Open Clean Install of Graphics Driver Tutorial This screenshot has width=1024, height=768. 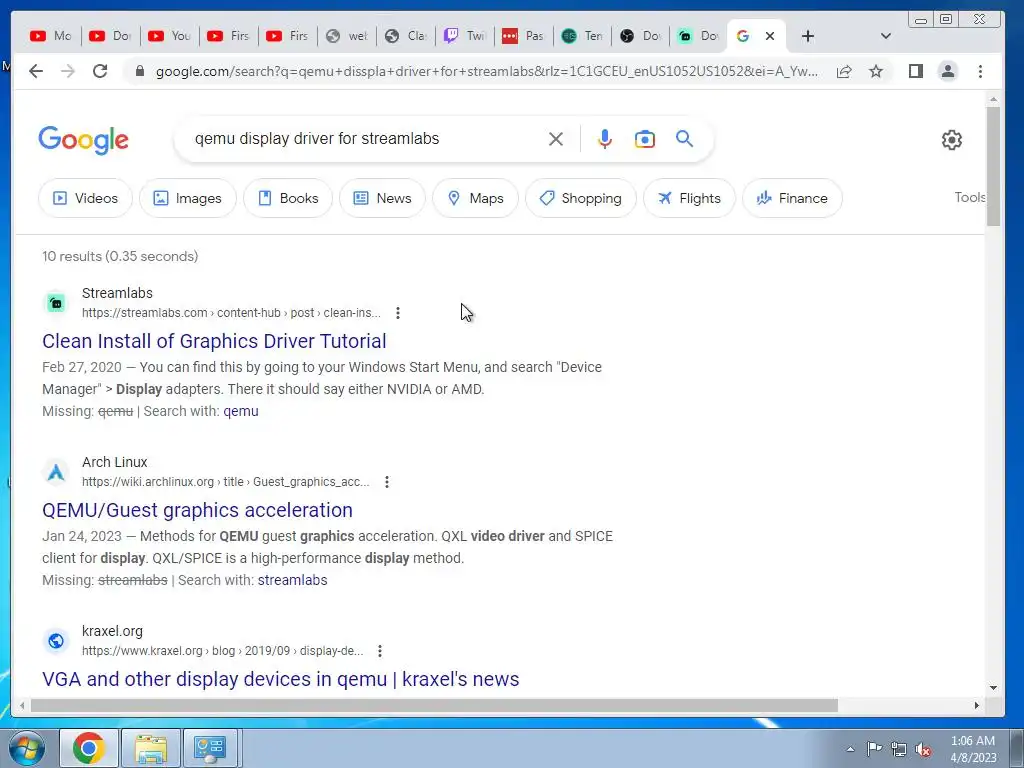point(214,341)
